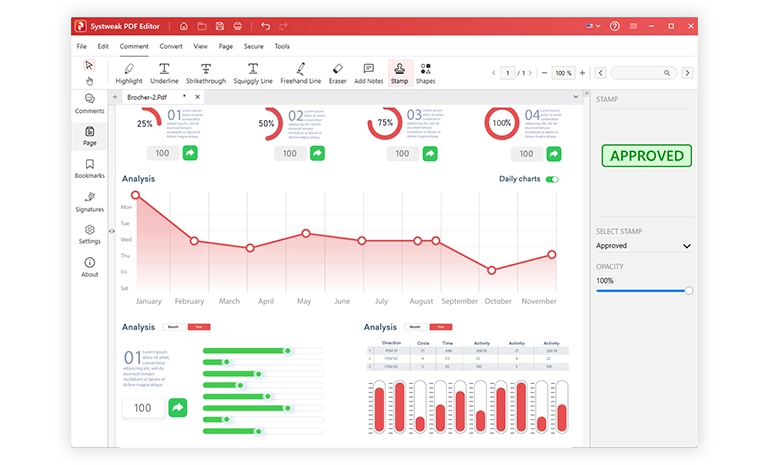Image resolution: width=769 pixels, height=465 pixels.
Task: Expand the Select Stamp dropdown
Action: [643, 246]
